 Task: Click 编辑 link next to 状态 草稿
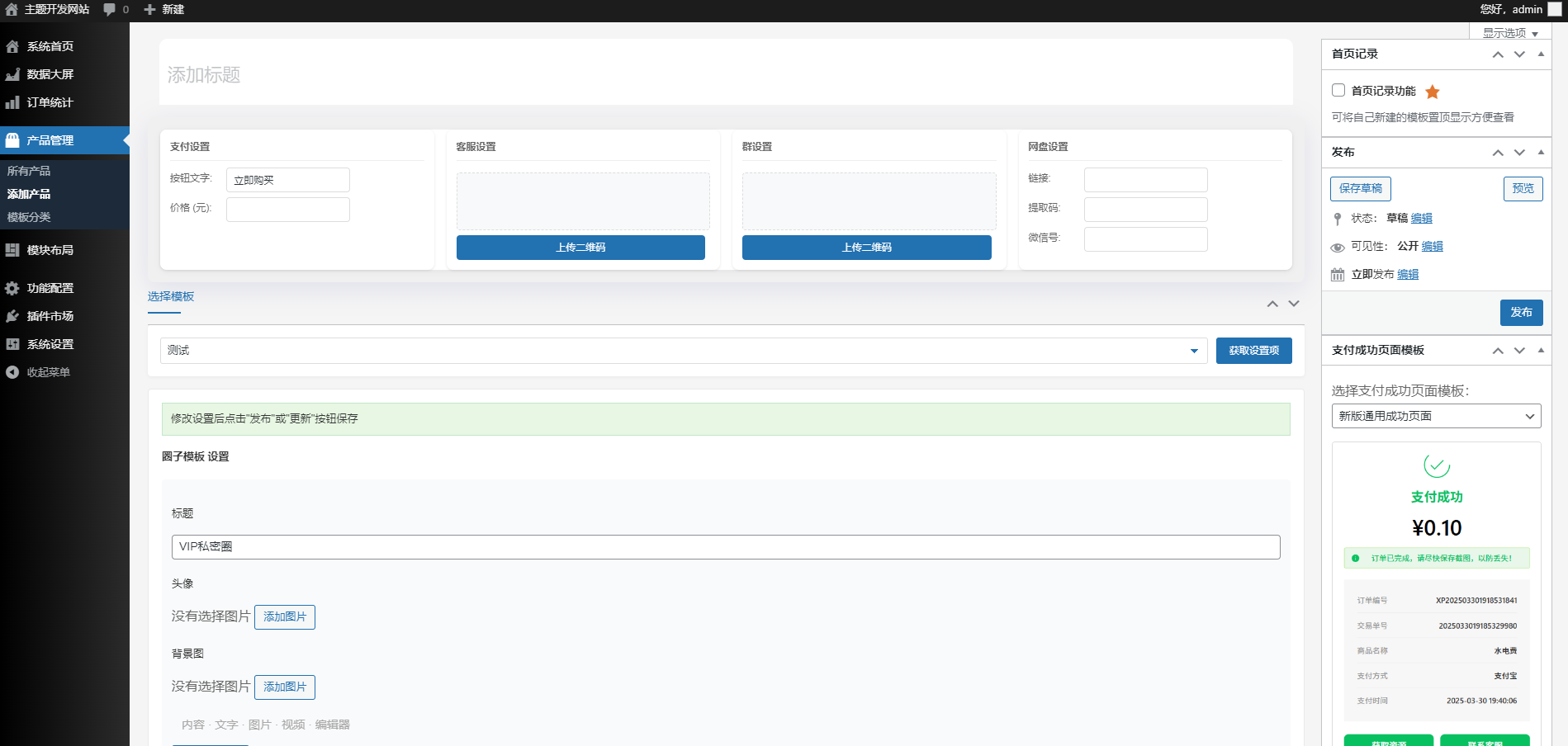click(x=1422, y=219)
